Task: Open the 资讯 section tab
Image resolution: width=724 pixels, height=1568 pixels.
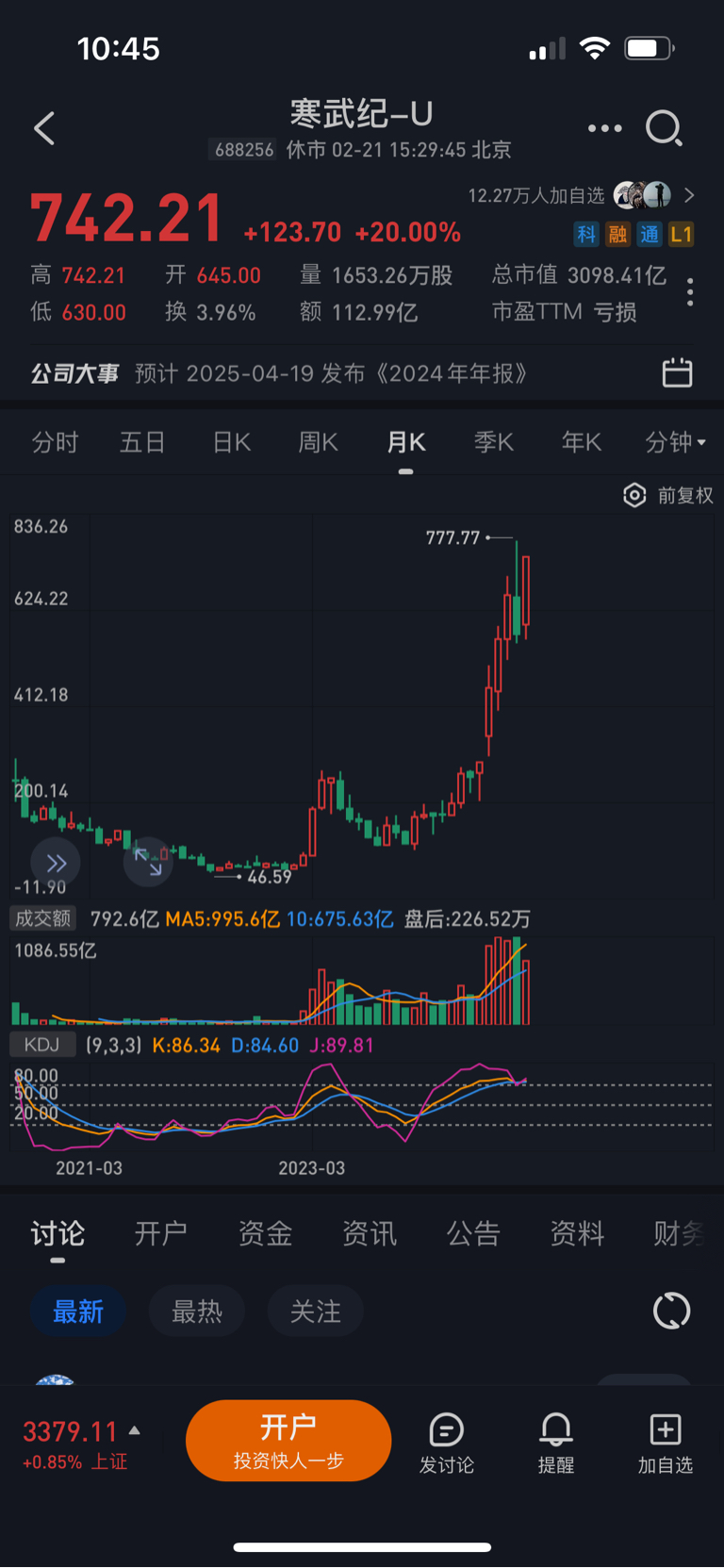Action: coord(370,1233)
